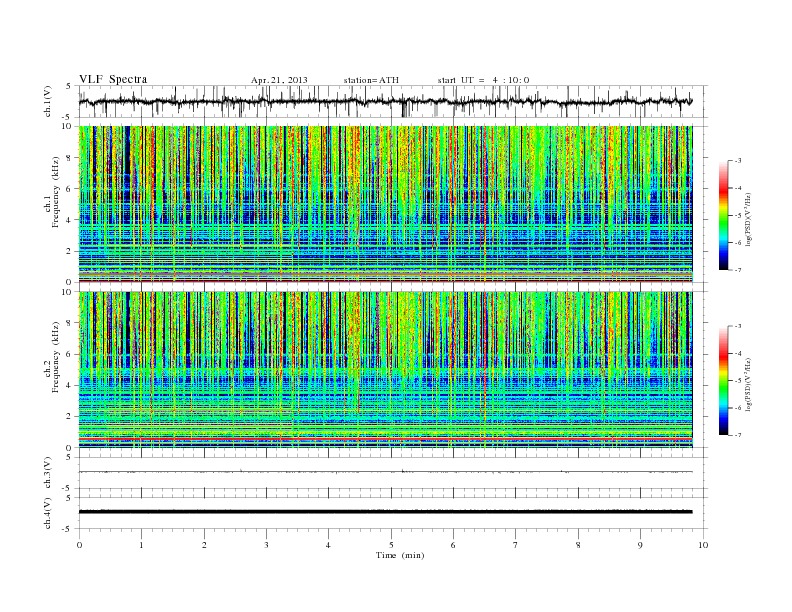This screenshot has width=792, height=612.
Task: Click the "3" minute tick label
Action: pyautogui.click(x=266, y=545)
